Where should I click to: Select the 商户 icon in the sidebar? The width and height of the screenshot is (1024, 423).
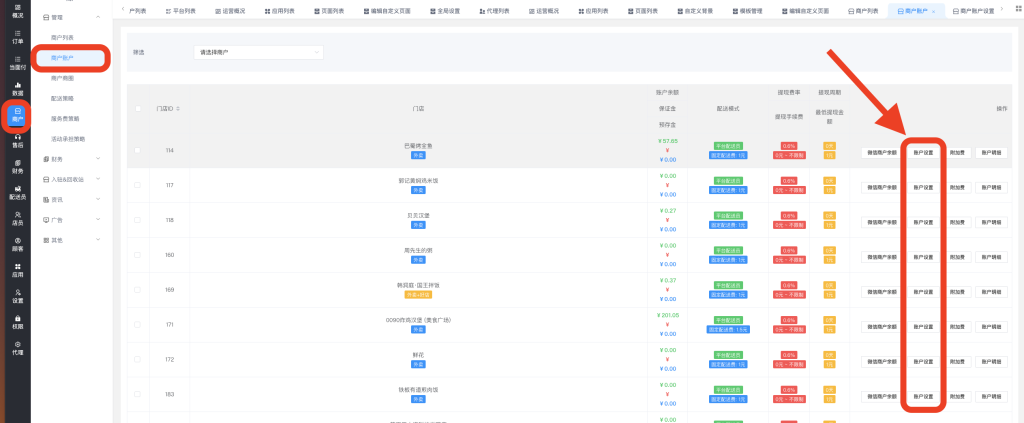(17, 115)
